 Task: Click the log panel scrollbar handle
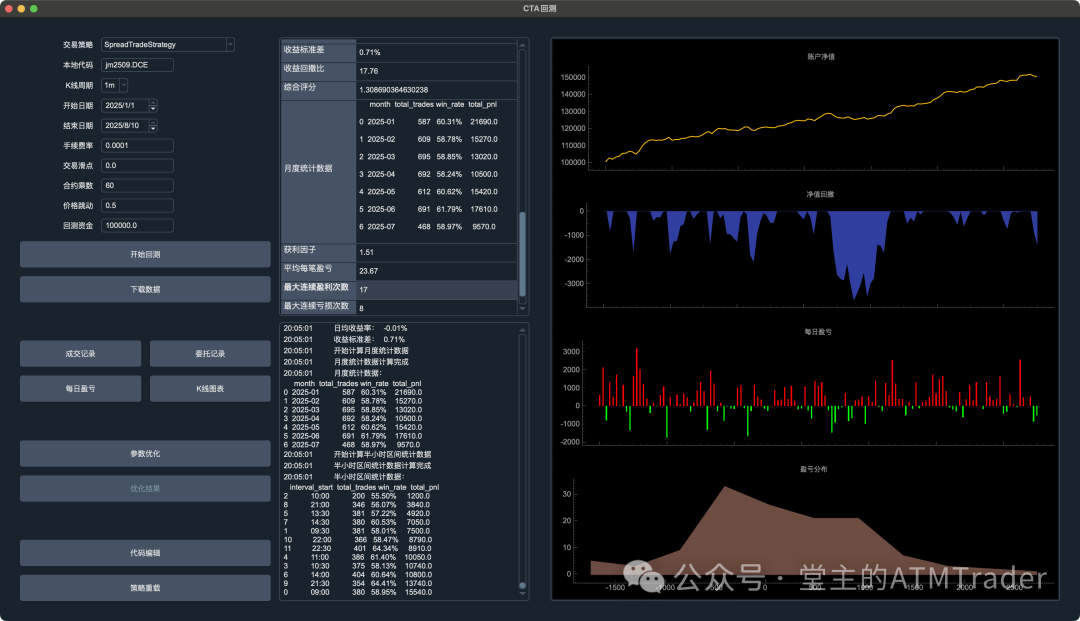(522, 586)
